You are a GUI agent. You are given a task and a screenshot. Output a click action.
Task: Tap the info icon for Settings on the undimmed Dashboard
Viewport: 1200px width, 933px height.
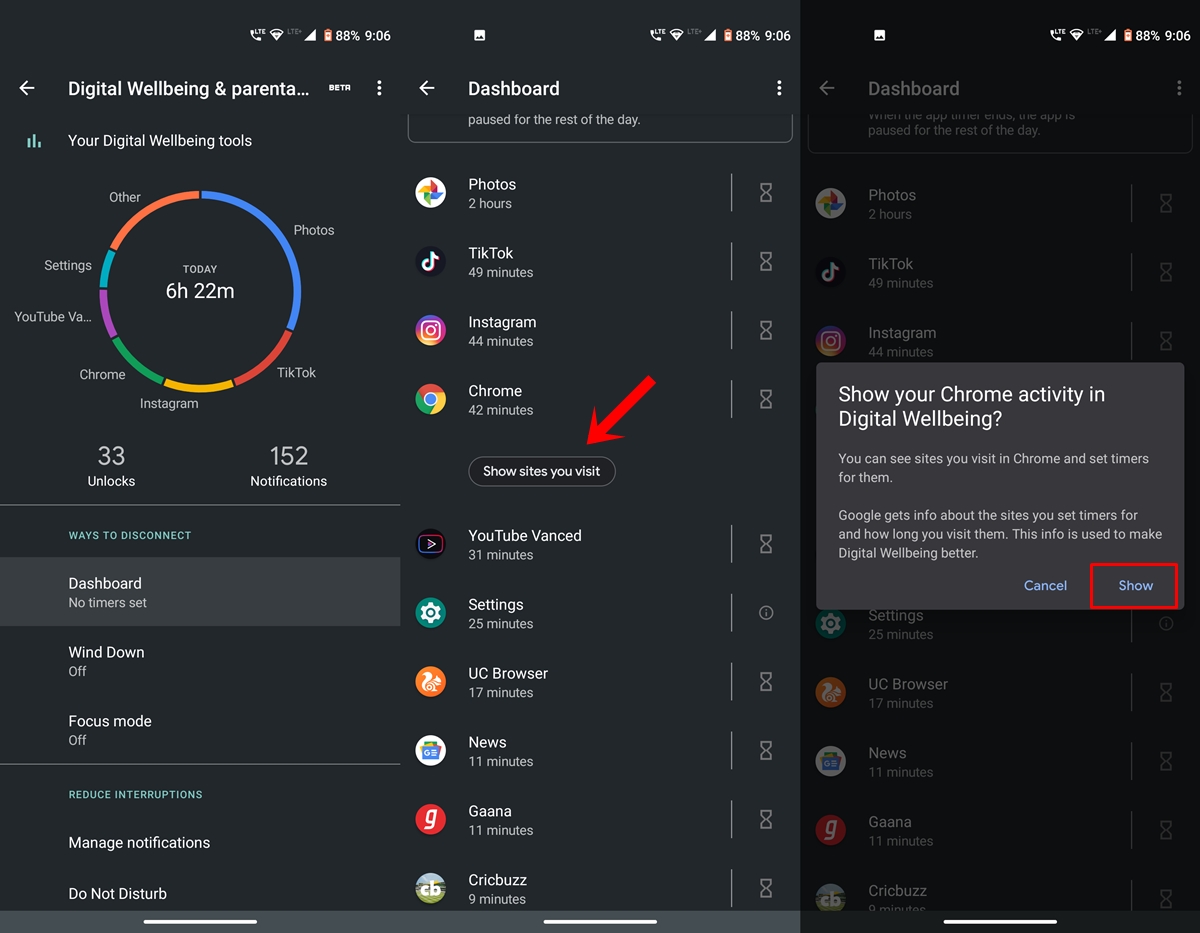point(766,613)
